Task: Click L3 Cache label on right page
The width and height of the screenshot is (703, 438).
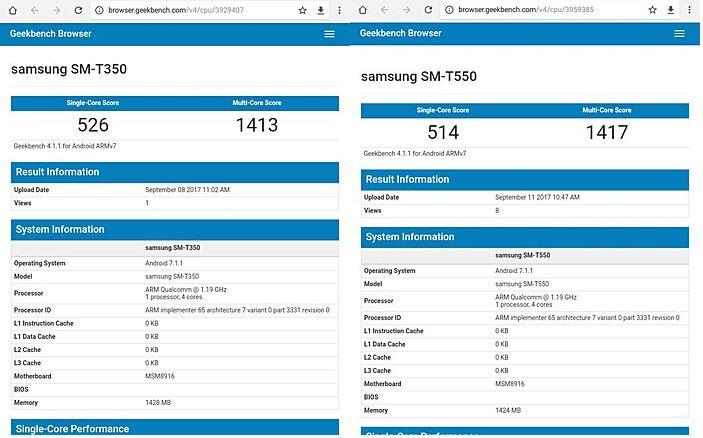Action: click(377, 371)
